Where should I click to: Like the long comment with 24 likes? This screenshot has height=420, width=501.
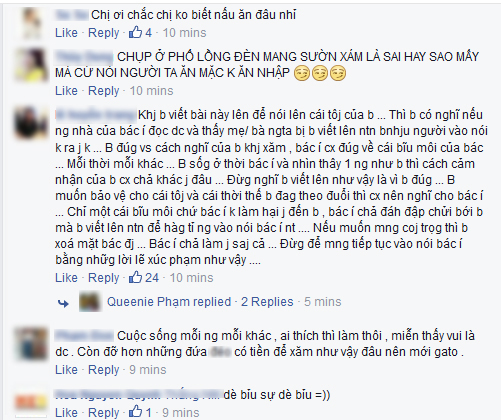pos(66,278)
